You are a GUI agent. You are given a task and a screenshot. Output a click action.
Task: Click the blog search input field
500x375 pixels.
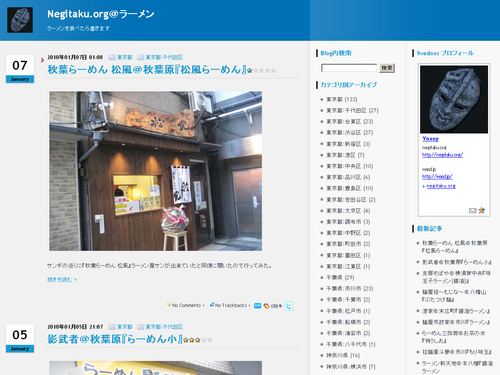tap(349, 68)
